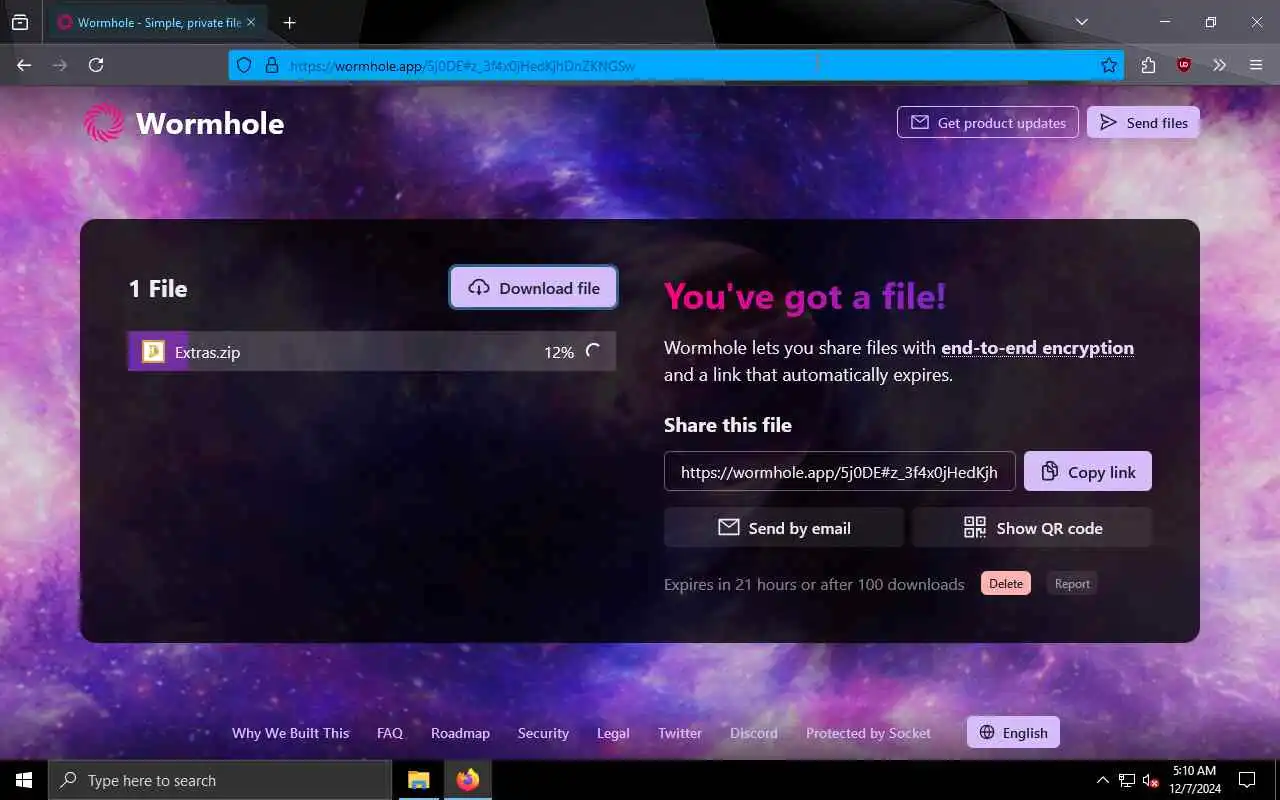Click the Firefox View icon

pyautogui.click(x=20, y=22)
